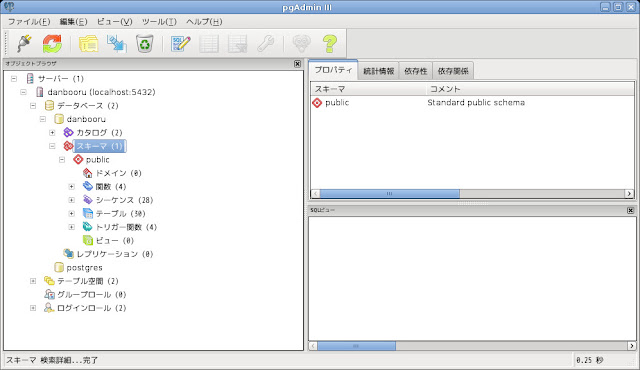Screen dimensions: 640x370
Task: Collapse the danbooru (localhost:5432) server node
Action: [x=23, y=92]
